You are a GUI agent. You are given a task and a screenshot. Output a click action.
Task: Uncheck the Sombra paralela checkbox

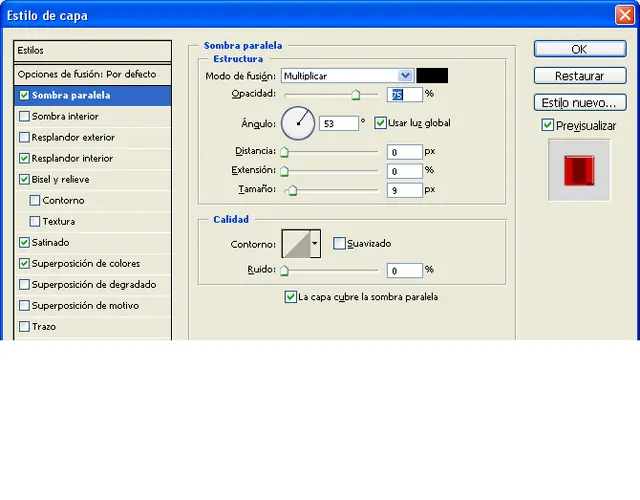point(24,95)
